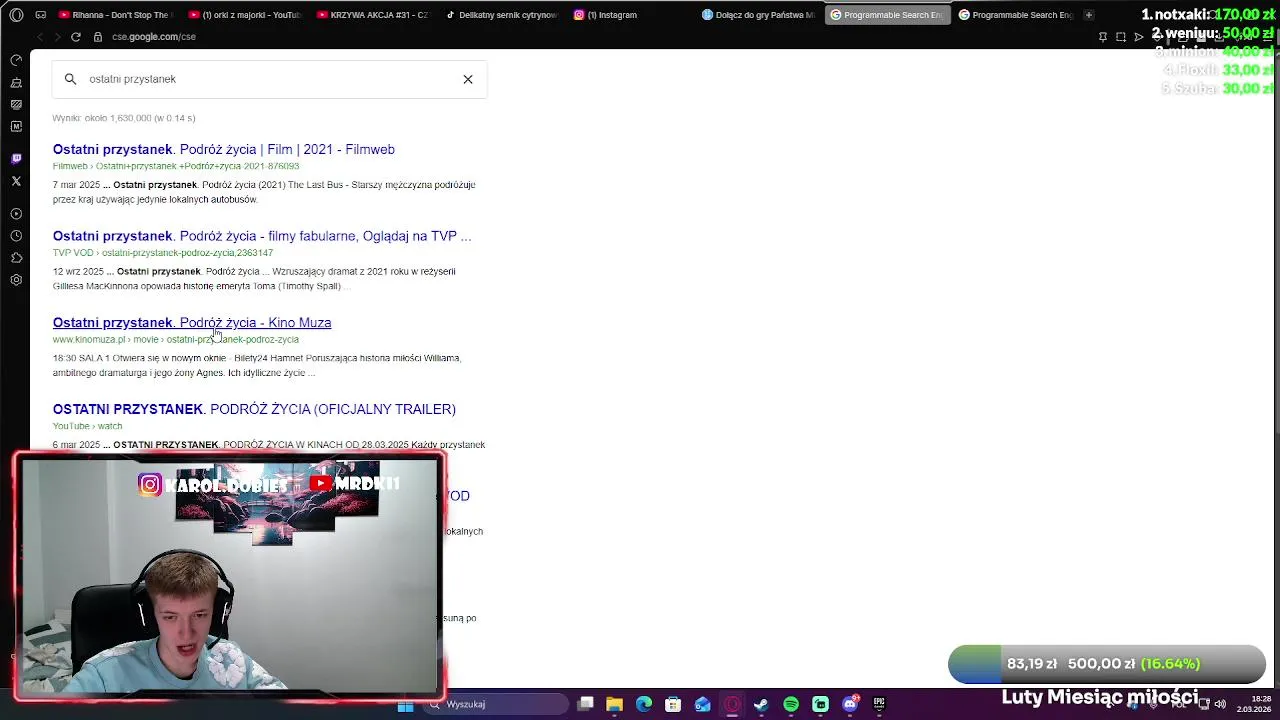This screenshot has height=720, width=1280.
Task: Open history clock icon in sidebar
Action: coord(16,236)
